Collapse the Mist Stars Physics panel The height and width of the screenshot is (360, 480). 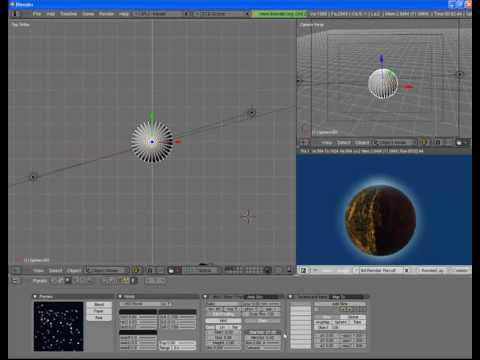[205, 296]
